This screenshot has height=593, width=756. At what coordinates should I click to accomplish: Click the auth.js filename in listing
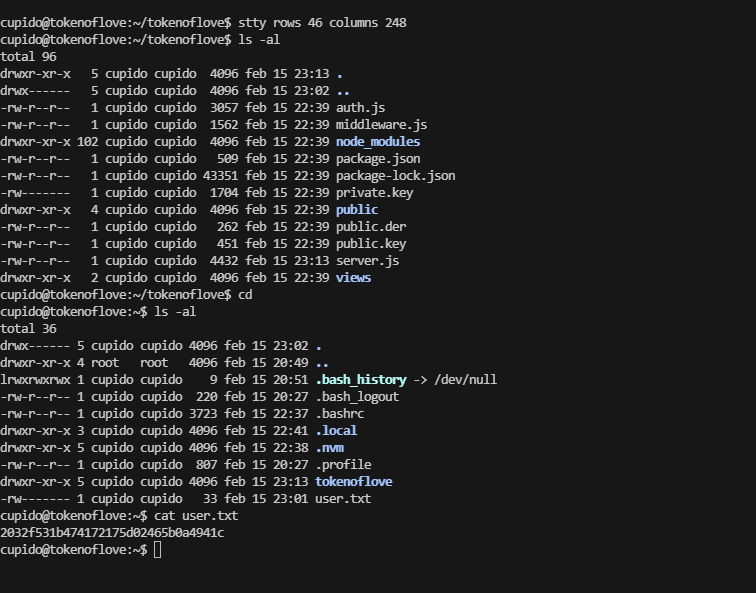[360, 107]
